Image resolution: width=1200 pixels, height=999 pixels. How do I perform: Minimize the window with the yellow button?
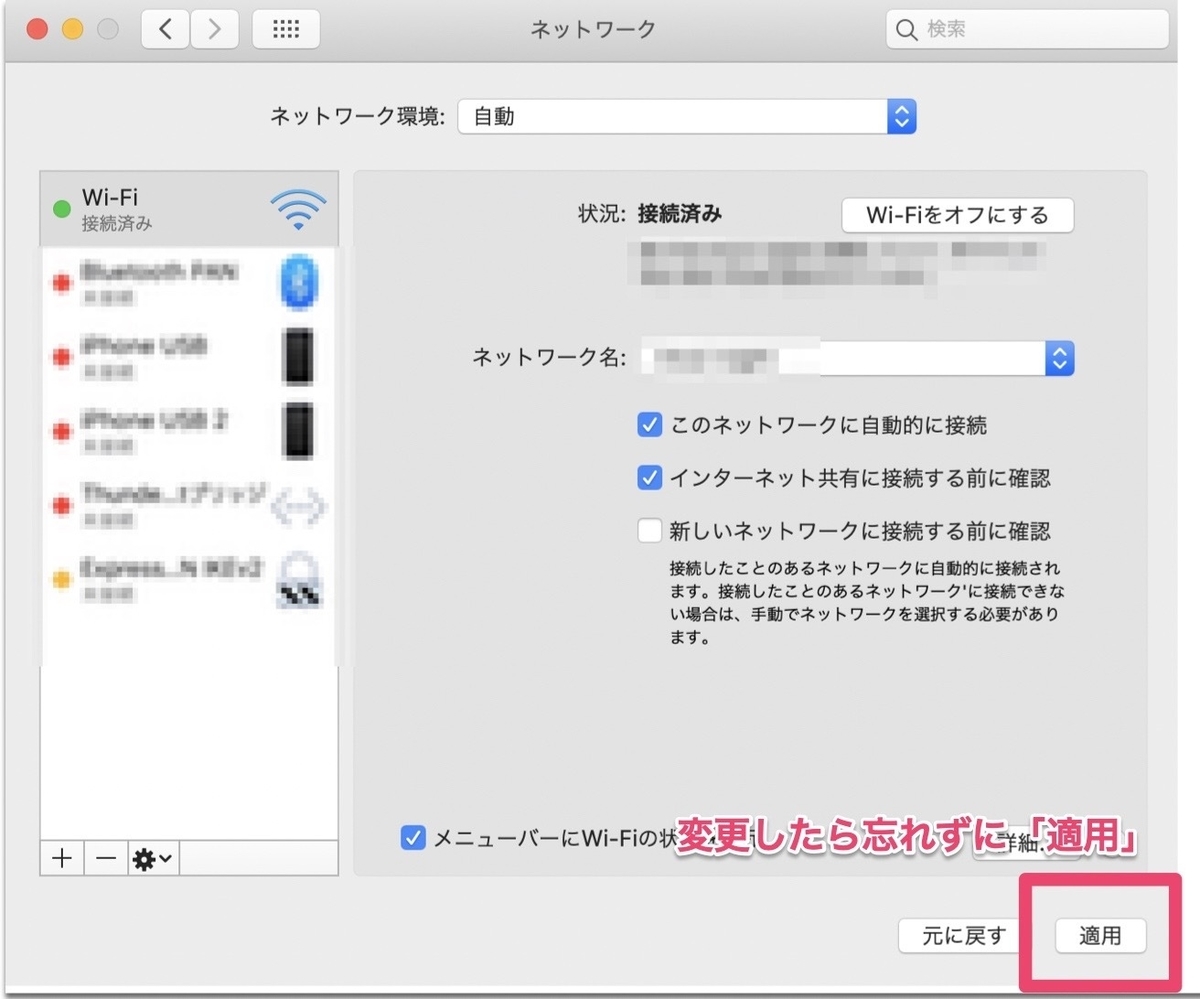[x=72, y=29]
